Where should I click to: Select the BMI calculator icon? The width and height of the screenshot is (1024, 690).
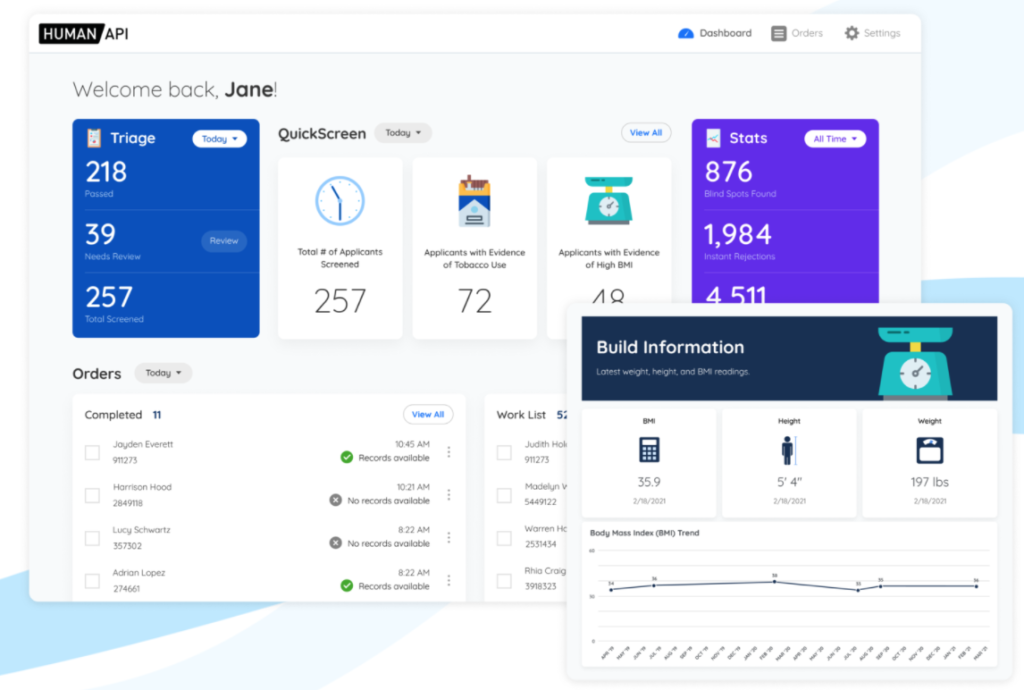click(649, 450)
